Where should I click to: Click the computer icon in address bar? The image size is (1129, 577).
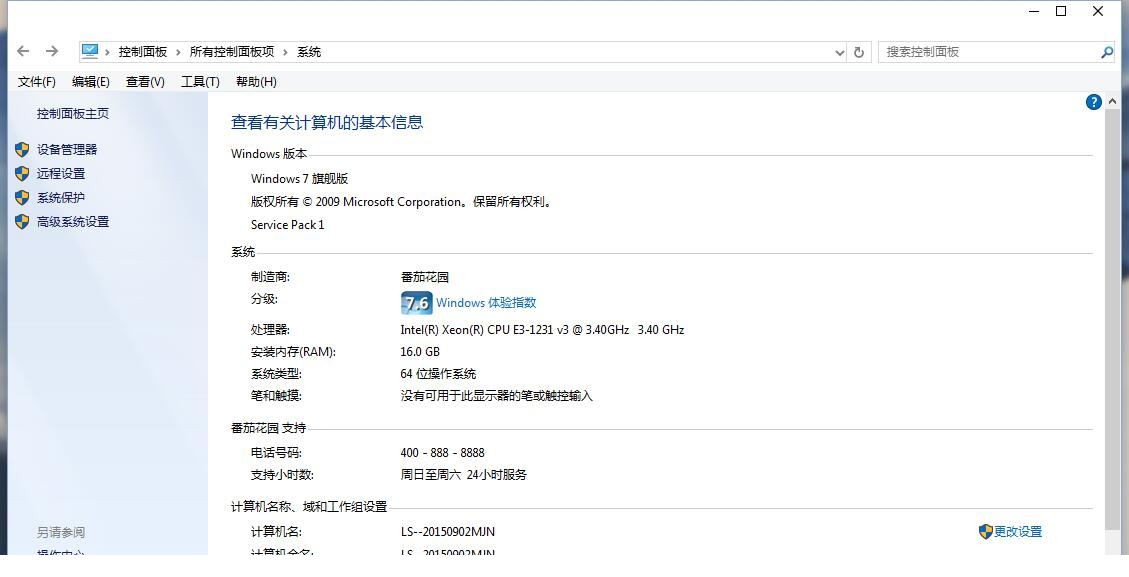[x=89, y=51]
